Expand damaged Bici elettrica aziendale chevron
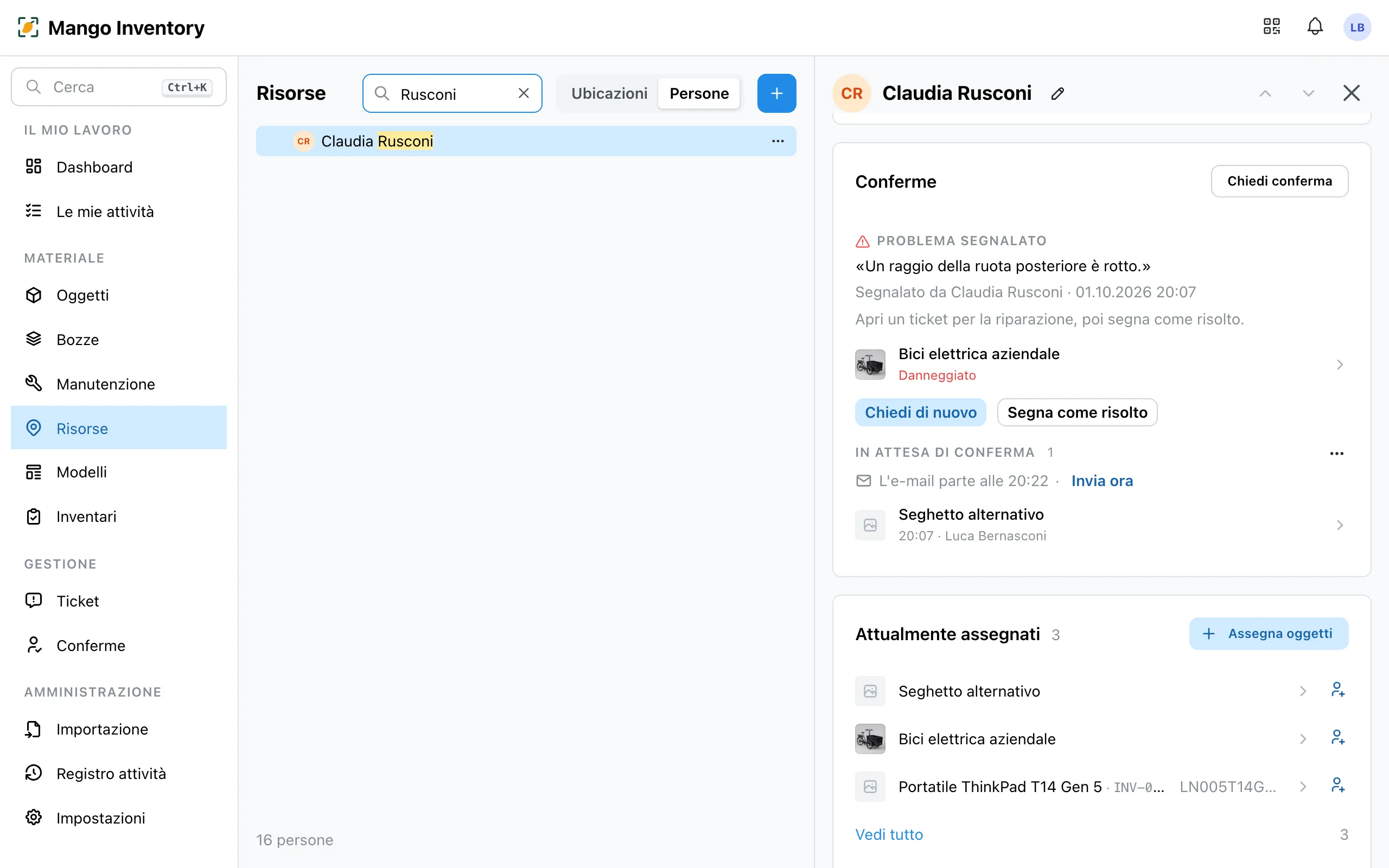Image resolution: width=1389 pixels, height=868 pixels. click(x=1340, y=365)
